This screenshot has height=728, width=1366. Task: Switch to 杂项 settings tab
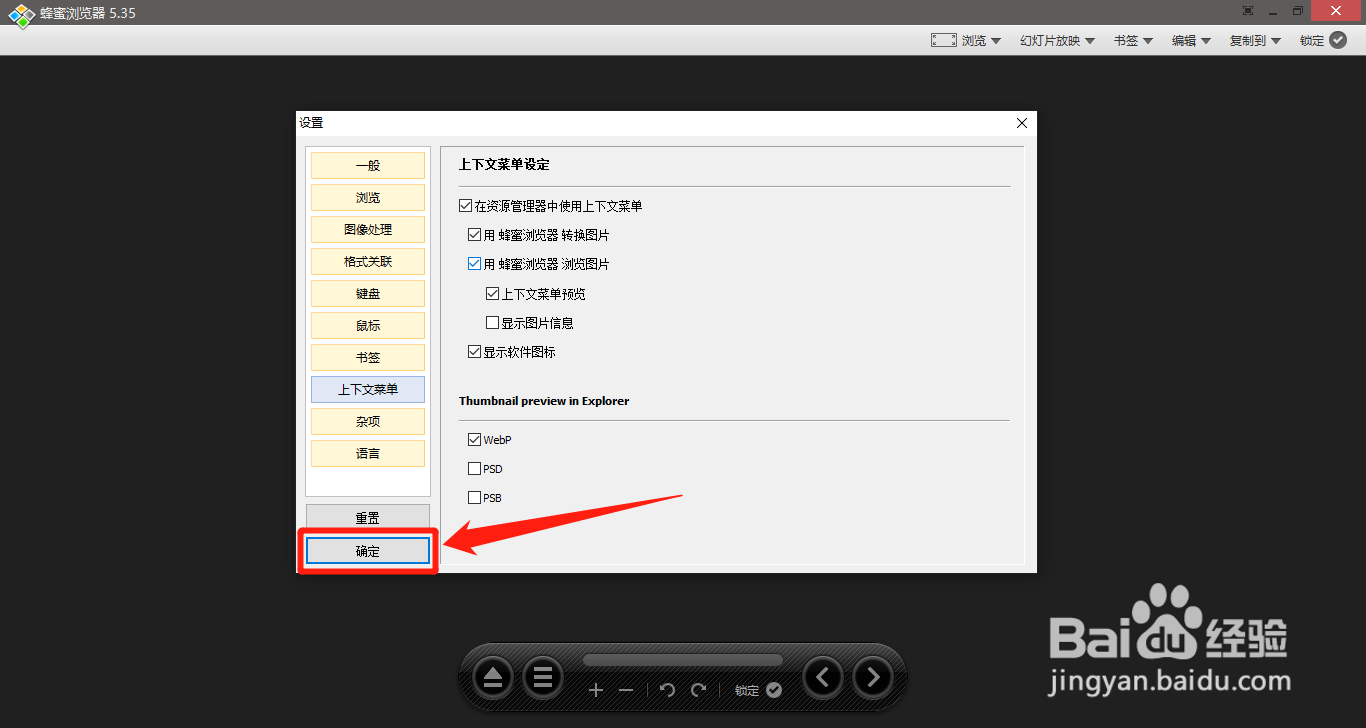tap(368, 421)
